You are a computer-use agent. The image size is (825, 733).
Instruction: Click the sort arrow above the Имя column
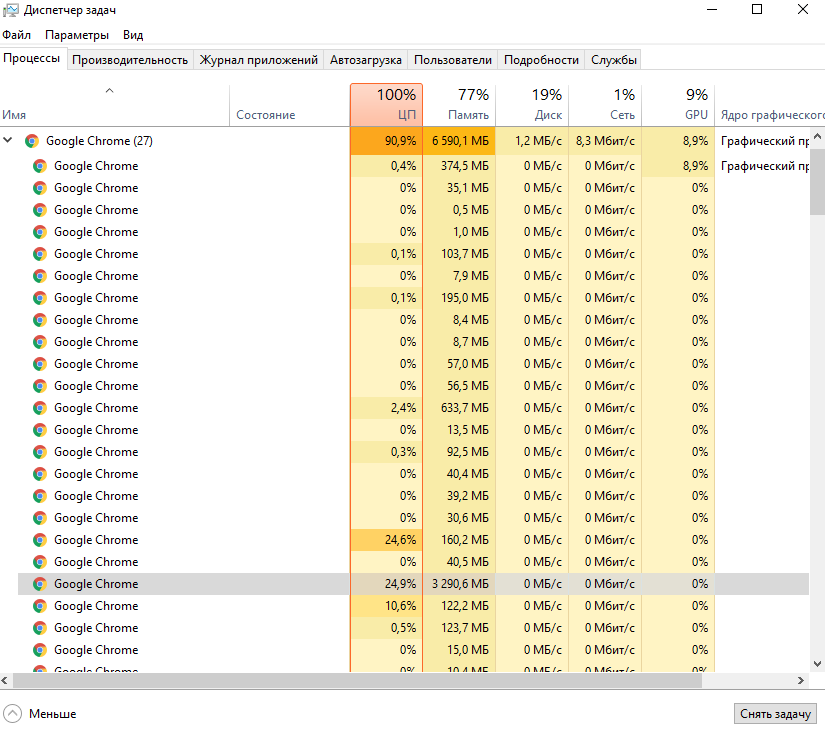point(109,91)
